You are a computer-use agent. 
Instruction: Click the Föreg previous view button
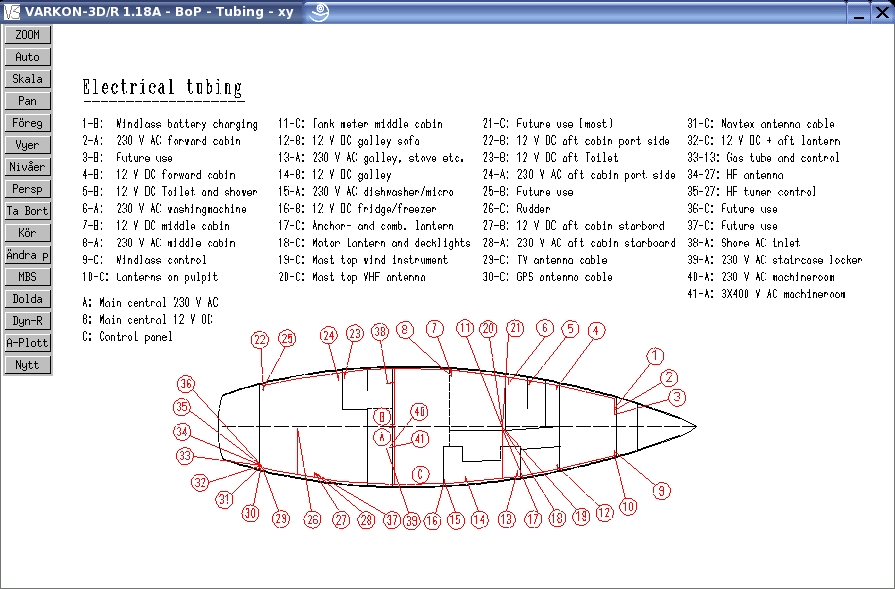click(27, 123)
